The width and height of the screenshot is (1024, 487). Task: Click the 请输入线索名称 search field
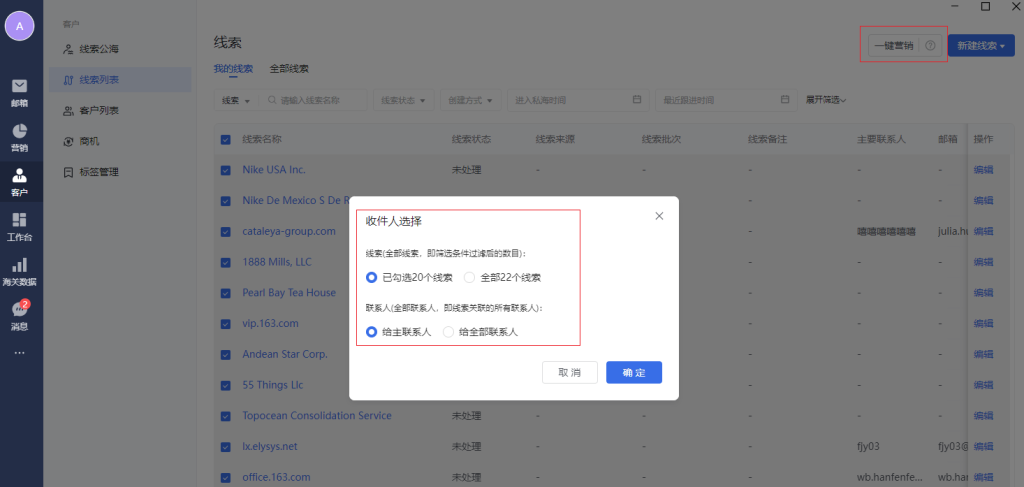pyautogui.click(x=320, y=100)
